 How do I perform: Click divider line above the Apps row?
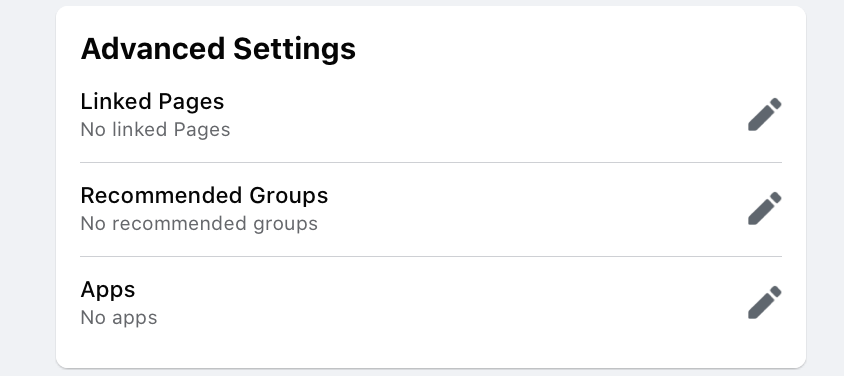pos(431,257)
